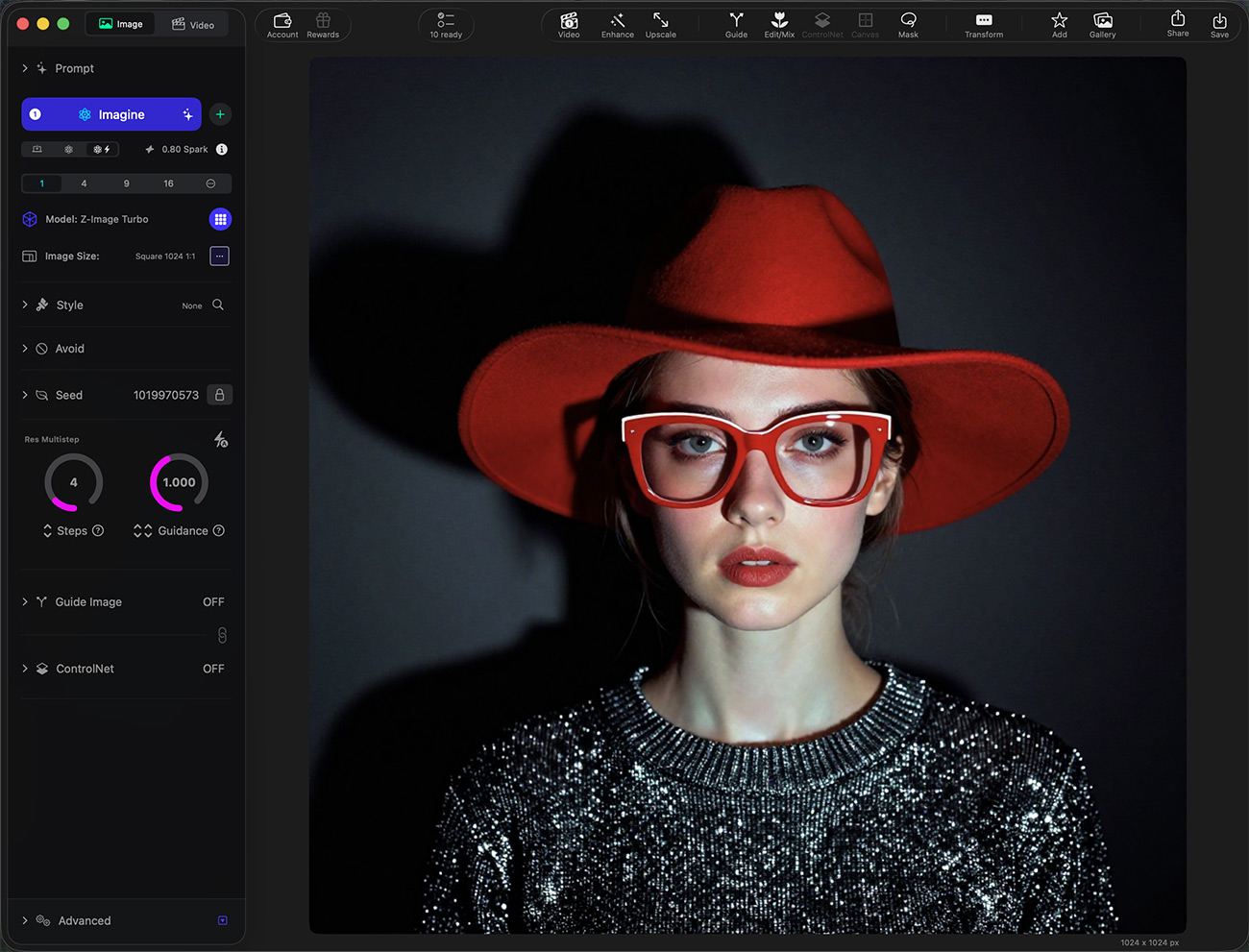The width and height of the screenshot is (1249, 952).
Task: Open the Transform tool
Action: [x=984, y=25]
